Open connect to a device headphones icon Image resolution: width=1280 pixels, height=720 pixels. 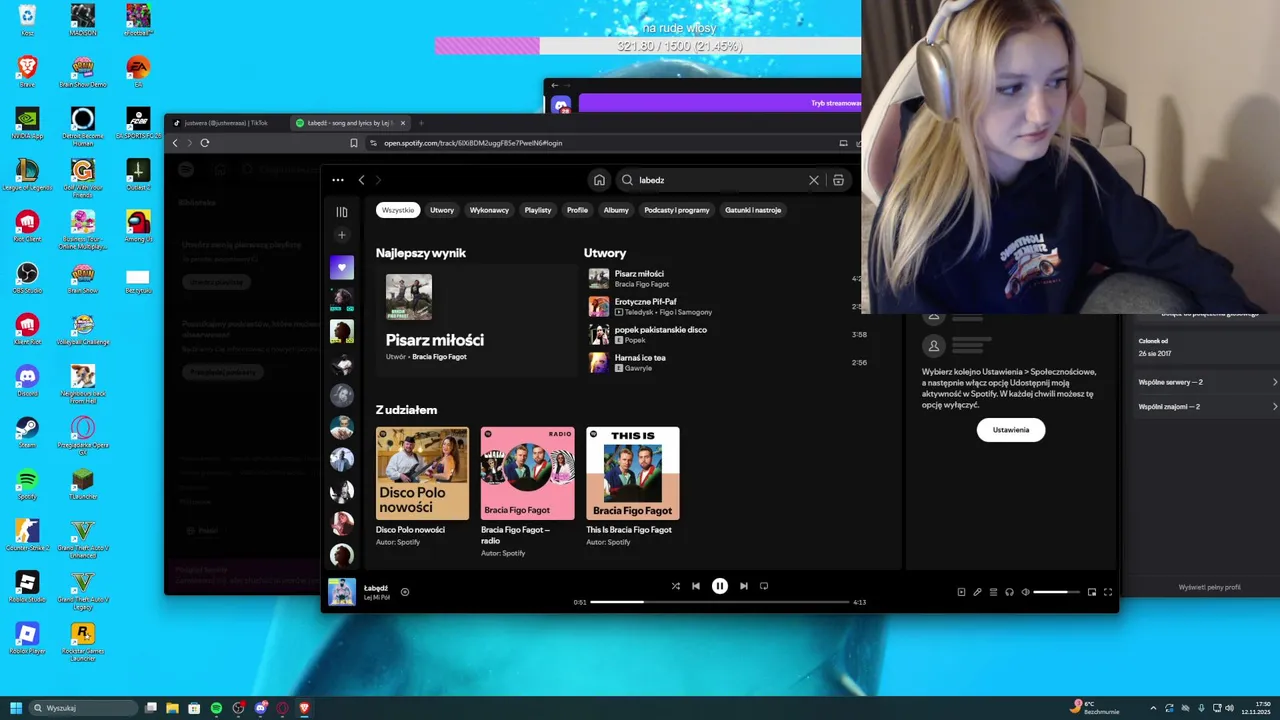1009,592
